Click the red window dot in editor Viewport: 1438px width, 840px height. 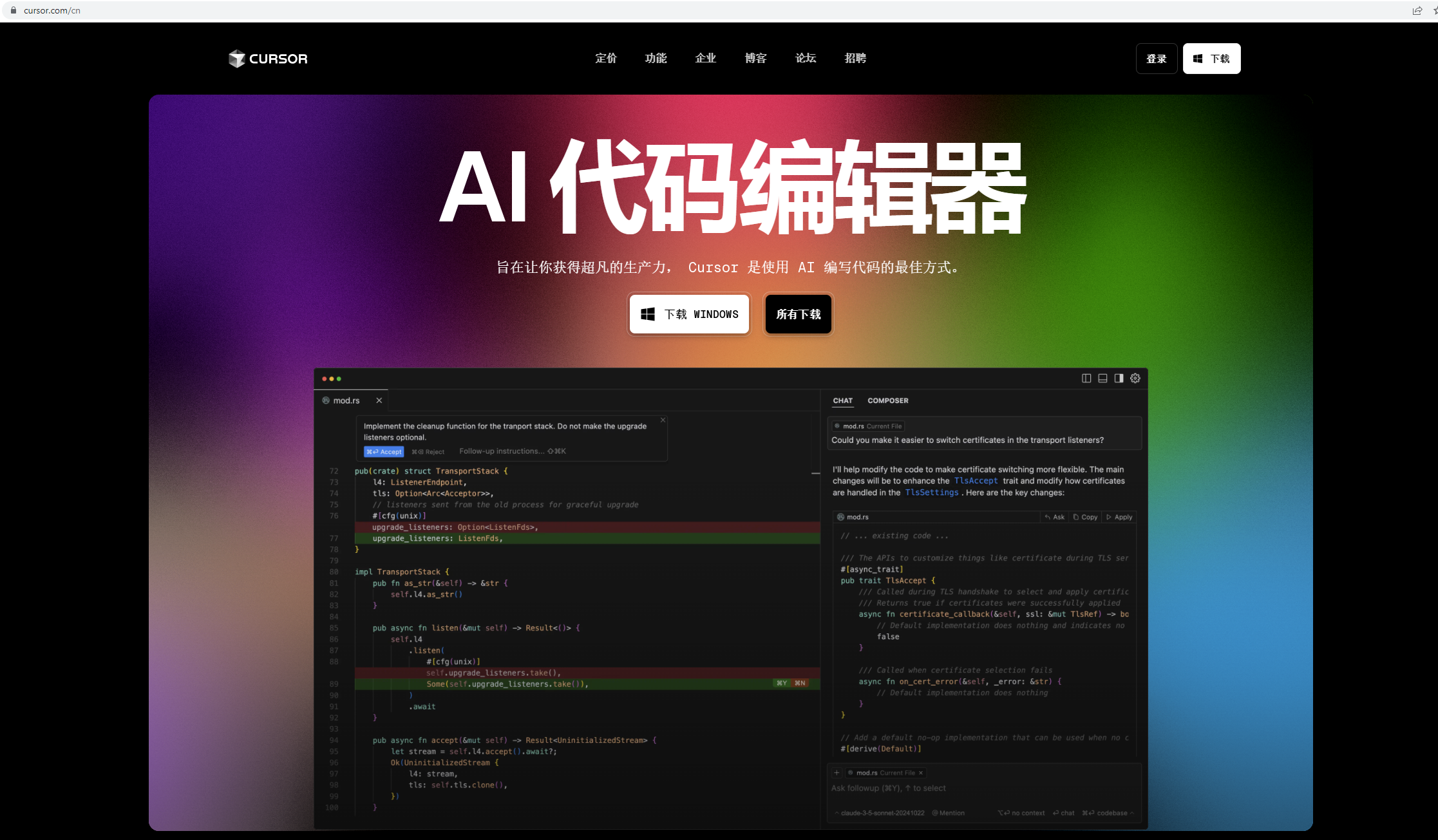click(325, 379)
